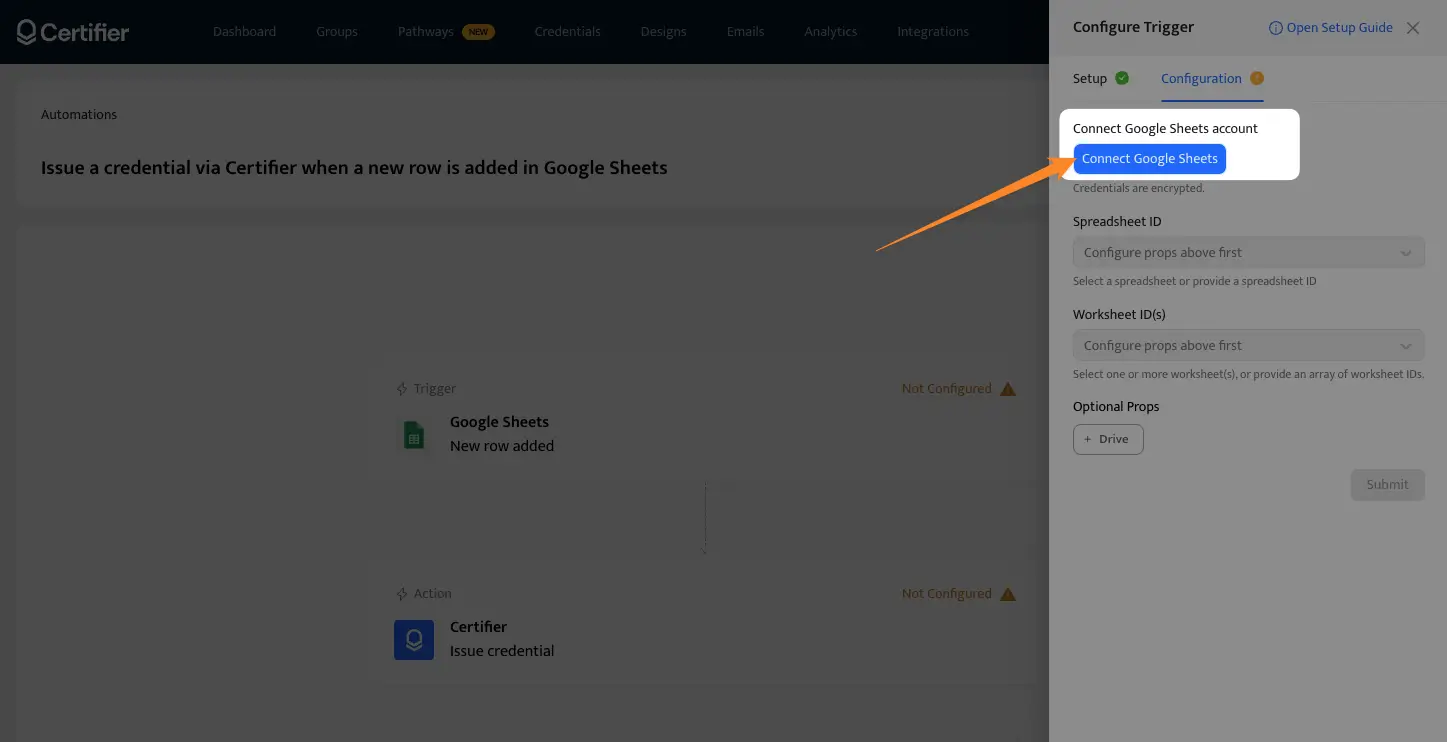
Task: Open the Analytics nav item
Action: pyautogui.click(x=830, y=32)
